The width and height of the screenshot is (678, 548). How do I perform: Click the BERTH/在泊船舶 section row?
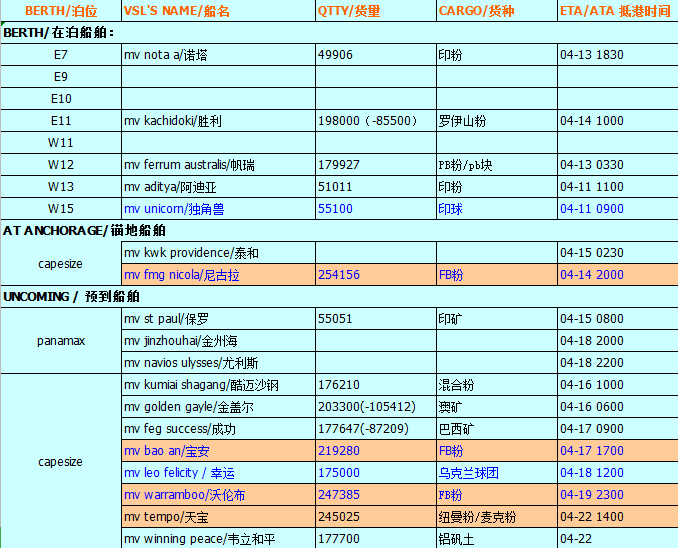339,32
